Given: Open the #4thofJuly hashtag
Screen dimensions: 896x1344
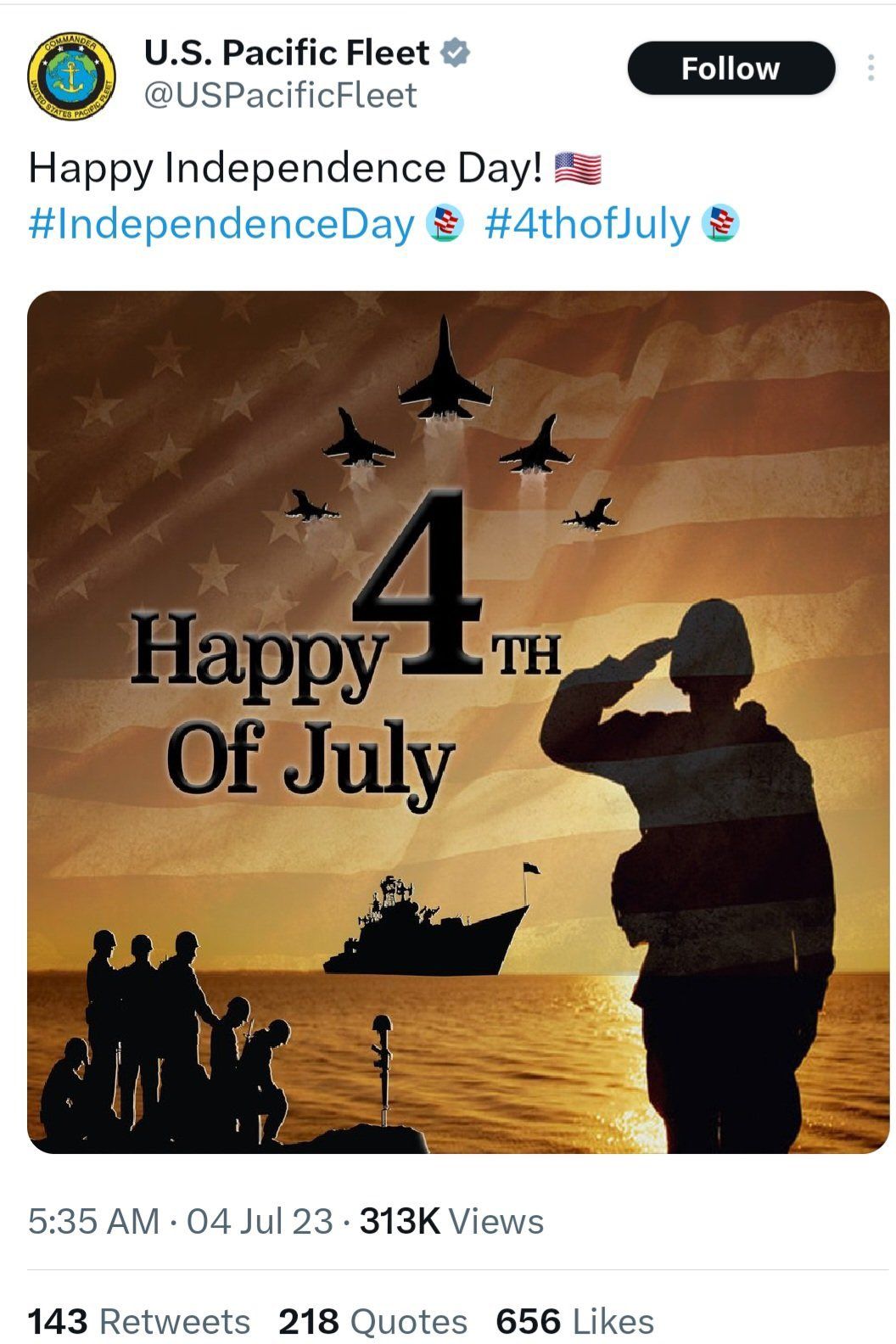Looking at the screenshot, I should pyautogui.click(x=587, y=224).
